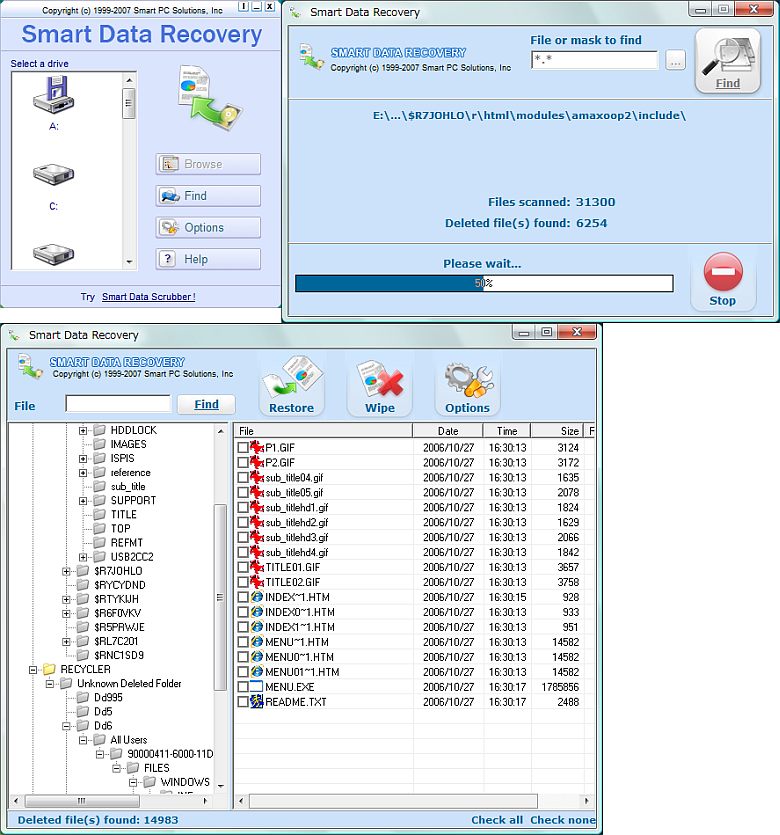
Task: Click the 50% scan progress bar
Action: pos(484,283)
